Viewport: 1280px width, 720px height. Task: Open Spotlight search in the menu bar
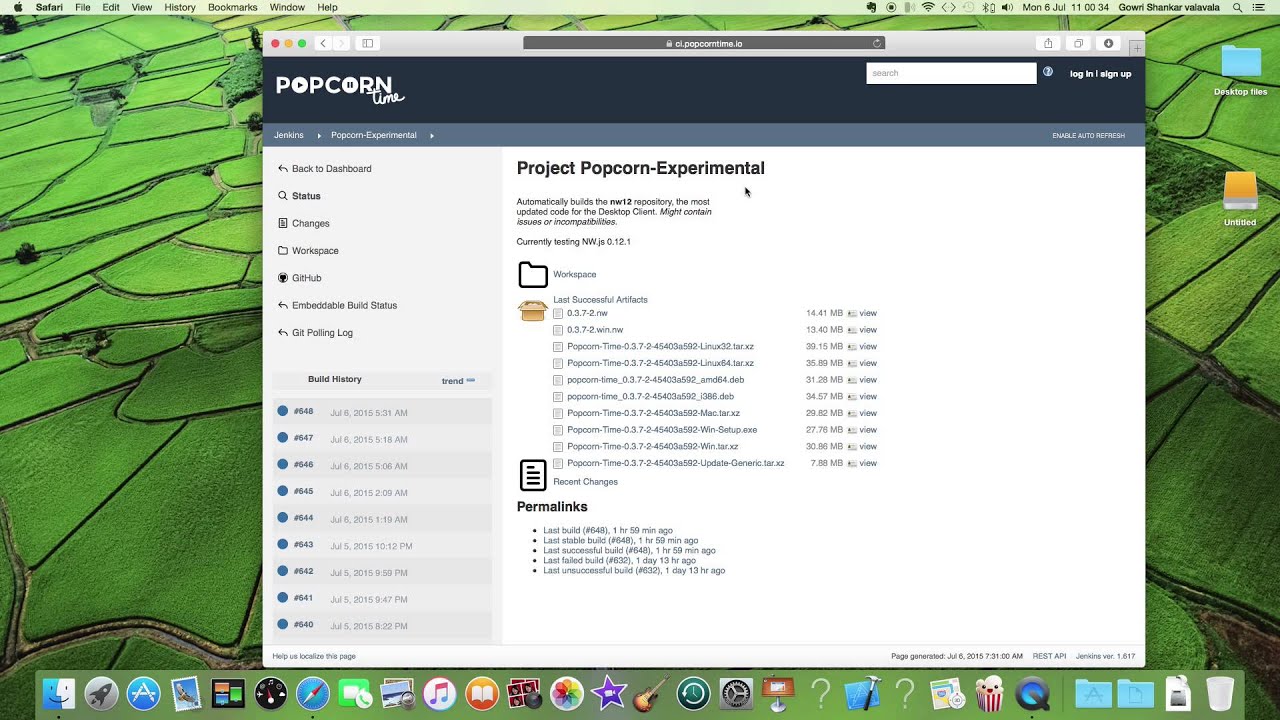1237,7
